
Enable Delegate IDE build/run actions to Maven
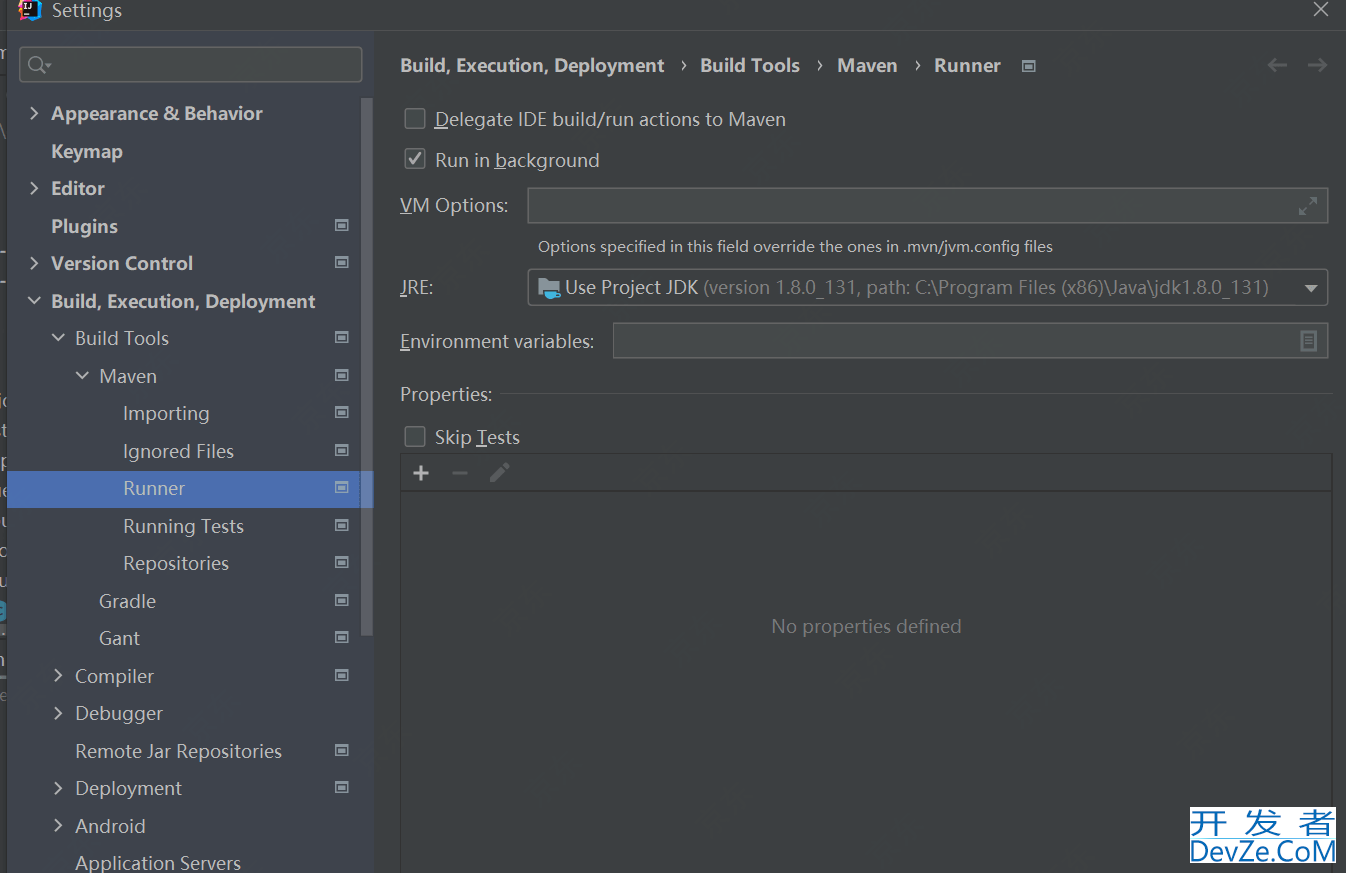(415, 119)
